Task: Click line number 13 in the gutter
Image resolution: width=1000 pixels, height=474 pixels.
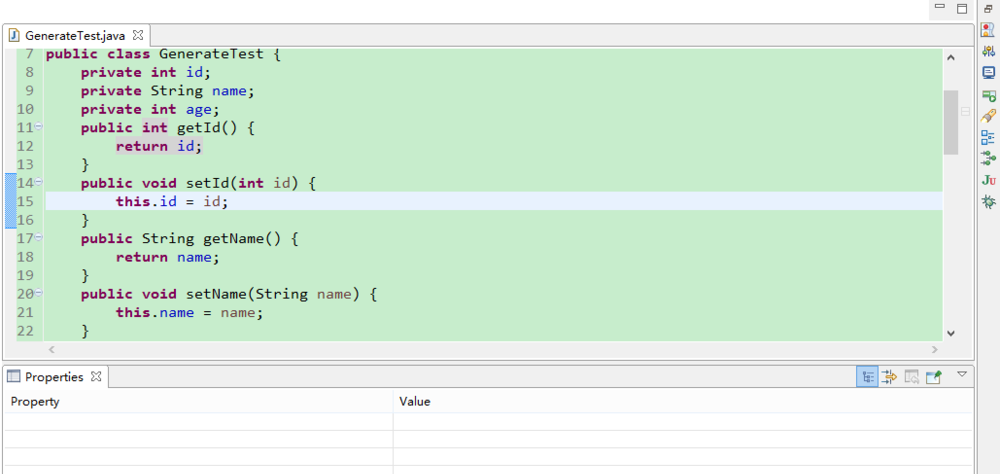Action: point(26,165)
